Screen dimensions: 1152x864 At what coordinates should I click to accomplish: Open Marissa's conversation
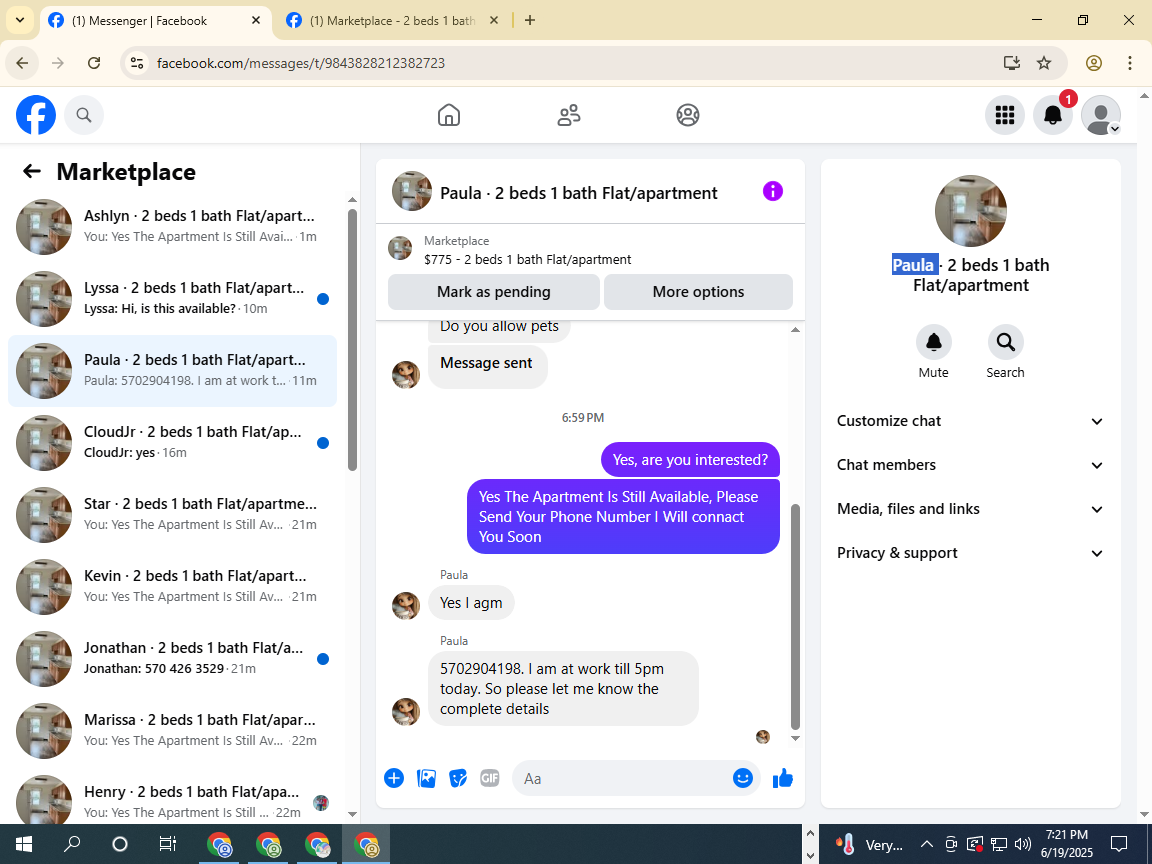[173, 730]
